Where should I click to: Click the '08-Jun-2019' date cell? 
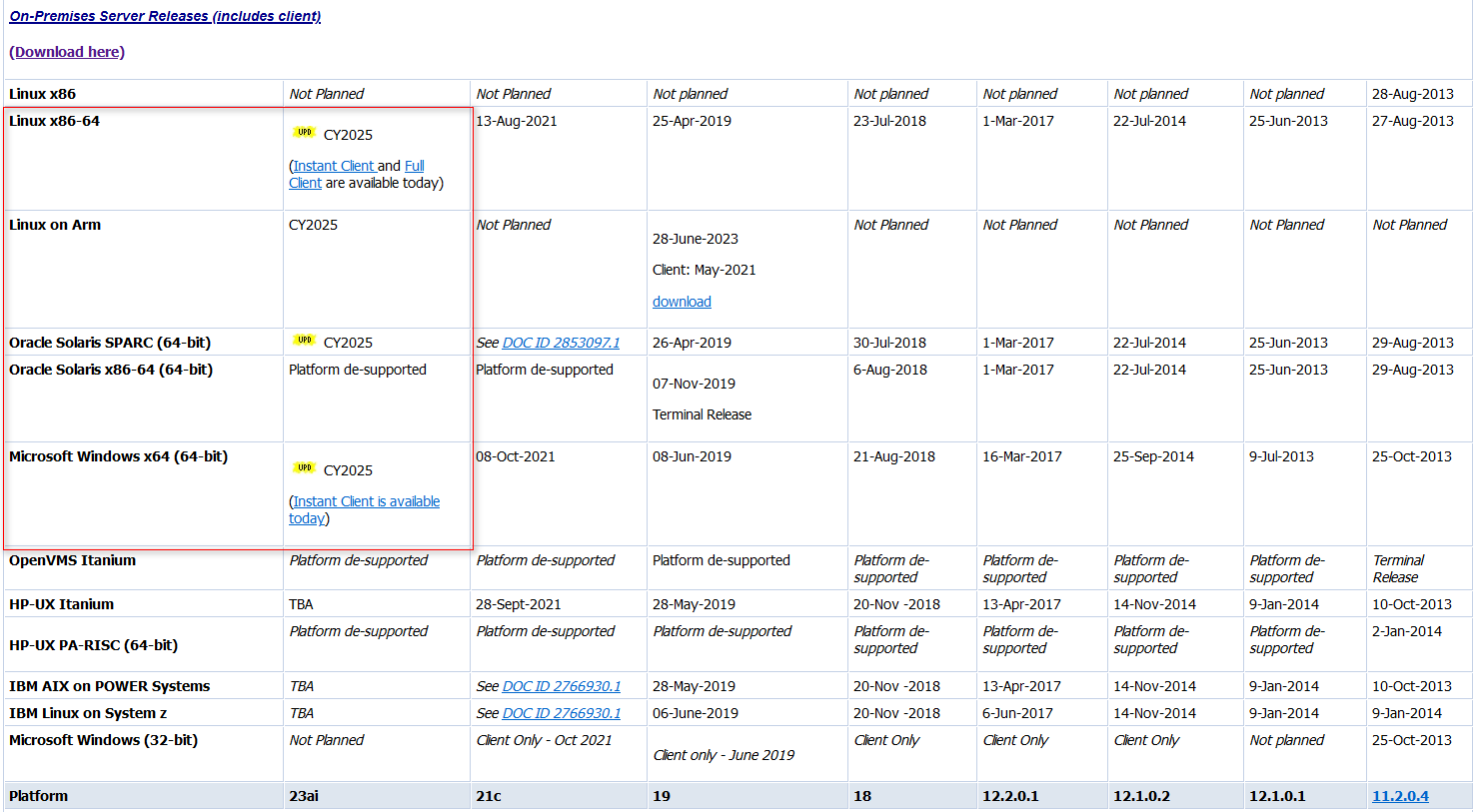coord(692,456)
